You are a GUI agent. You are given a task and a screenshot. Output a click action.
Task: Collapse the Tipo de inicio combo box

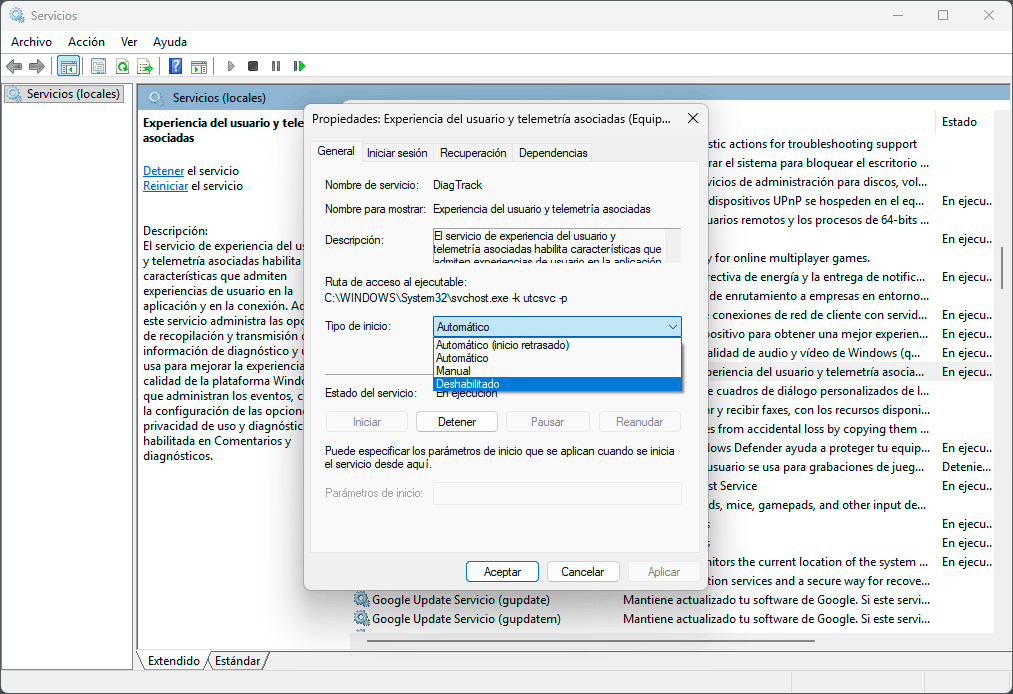point(672,327)
